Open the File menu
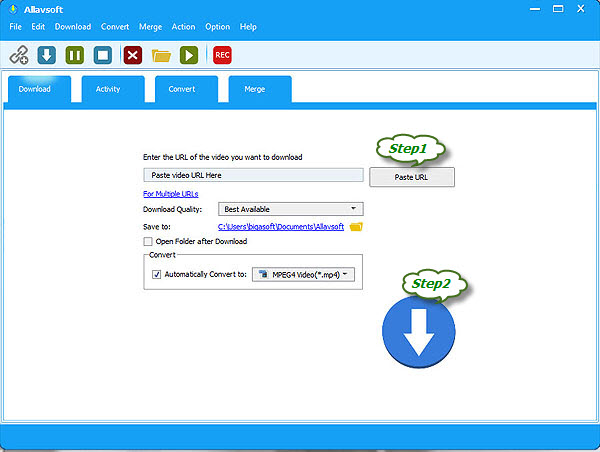Screen dimensions: 600x452 click(16, 27)
